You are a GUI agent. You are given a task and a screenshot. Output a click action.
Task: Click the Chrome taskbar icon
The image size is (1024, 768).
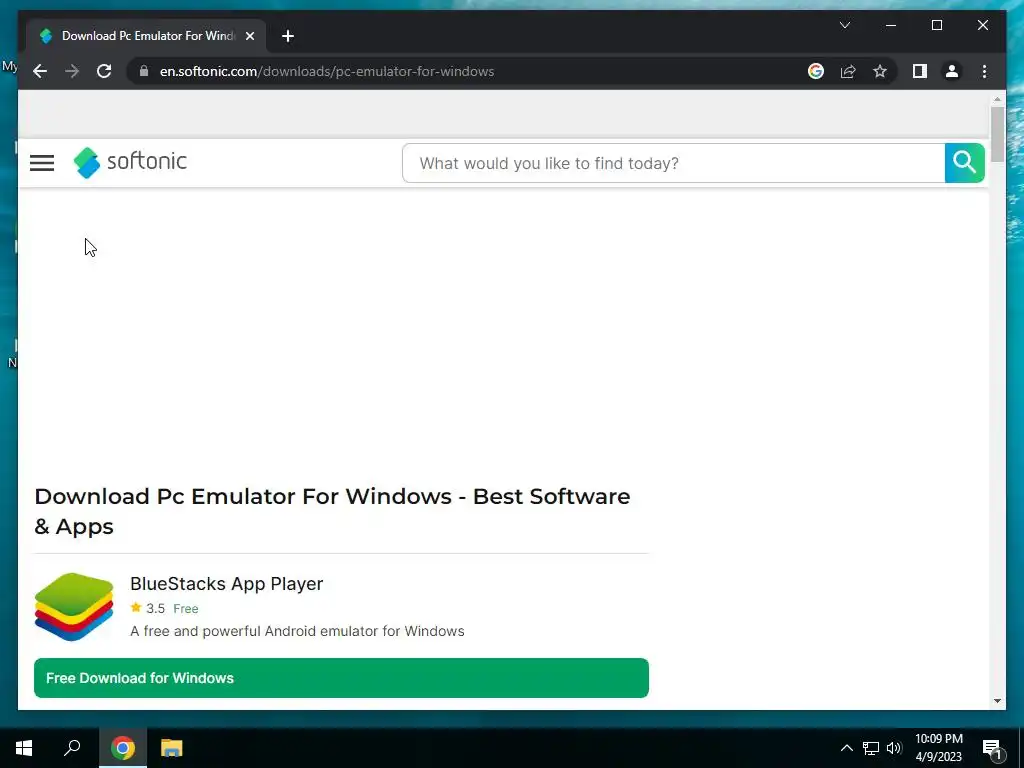pos(122,748)
